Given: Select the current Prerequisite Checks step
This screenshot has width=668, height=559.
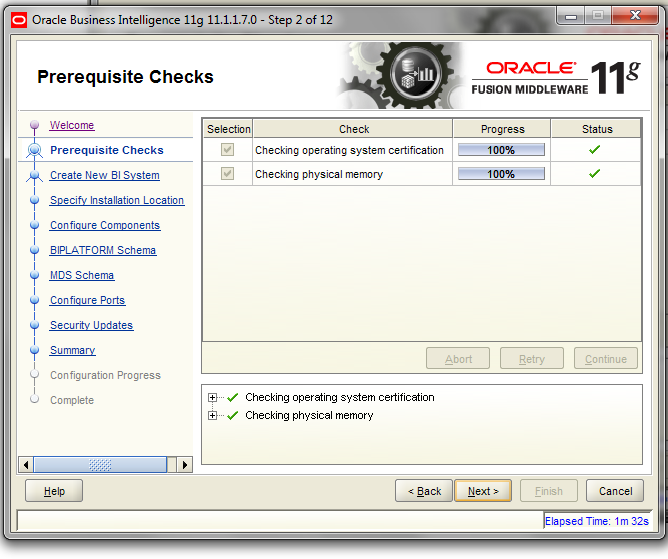Looking at the screenshot, I should (107, 150).
